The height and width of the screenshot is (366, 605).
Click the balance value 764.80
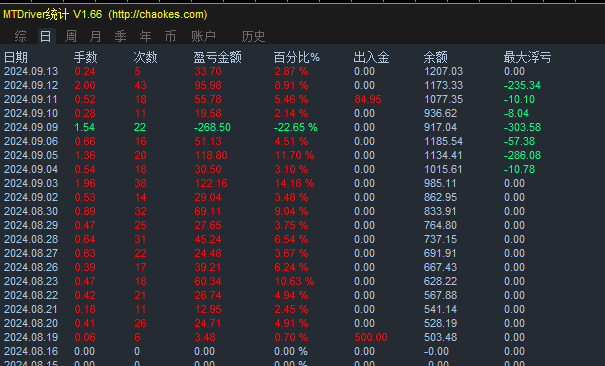(440, 225)
